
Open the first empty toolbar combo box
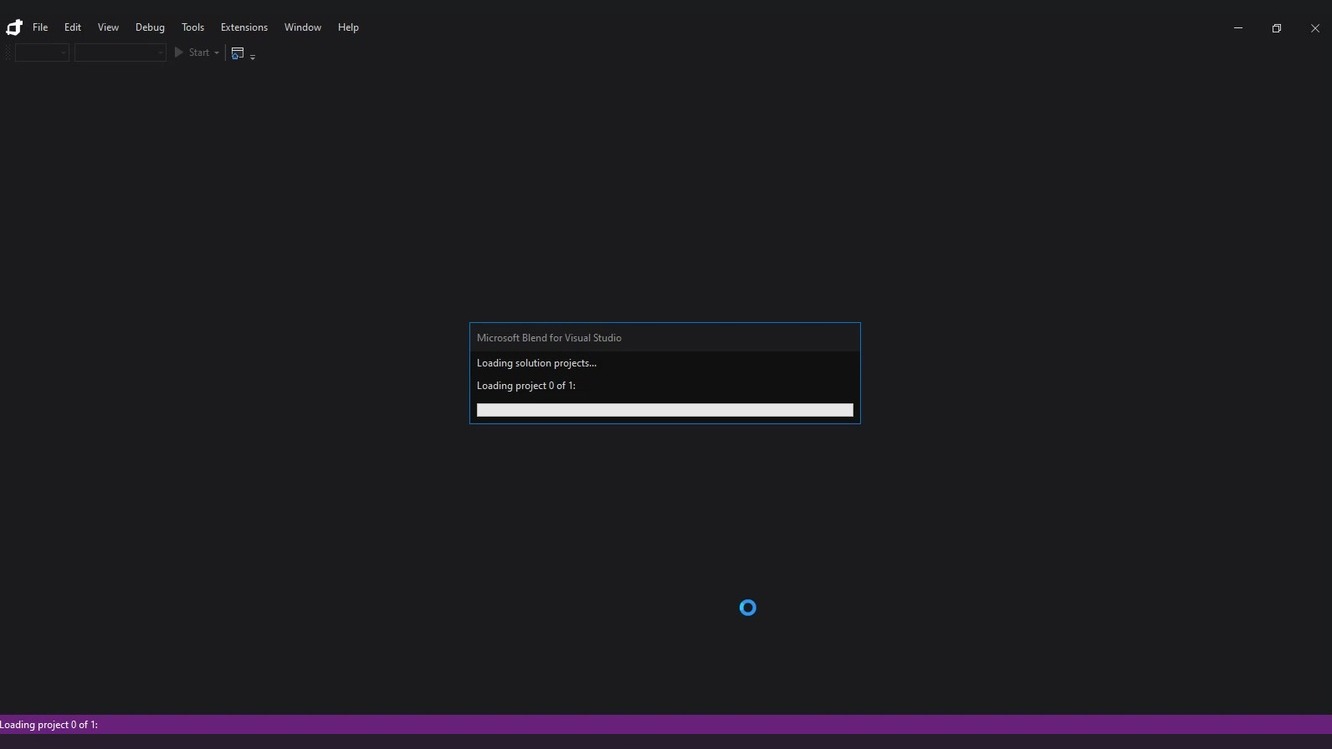(x=42, y=53)
